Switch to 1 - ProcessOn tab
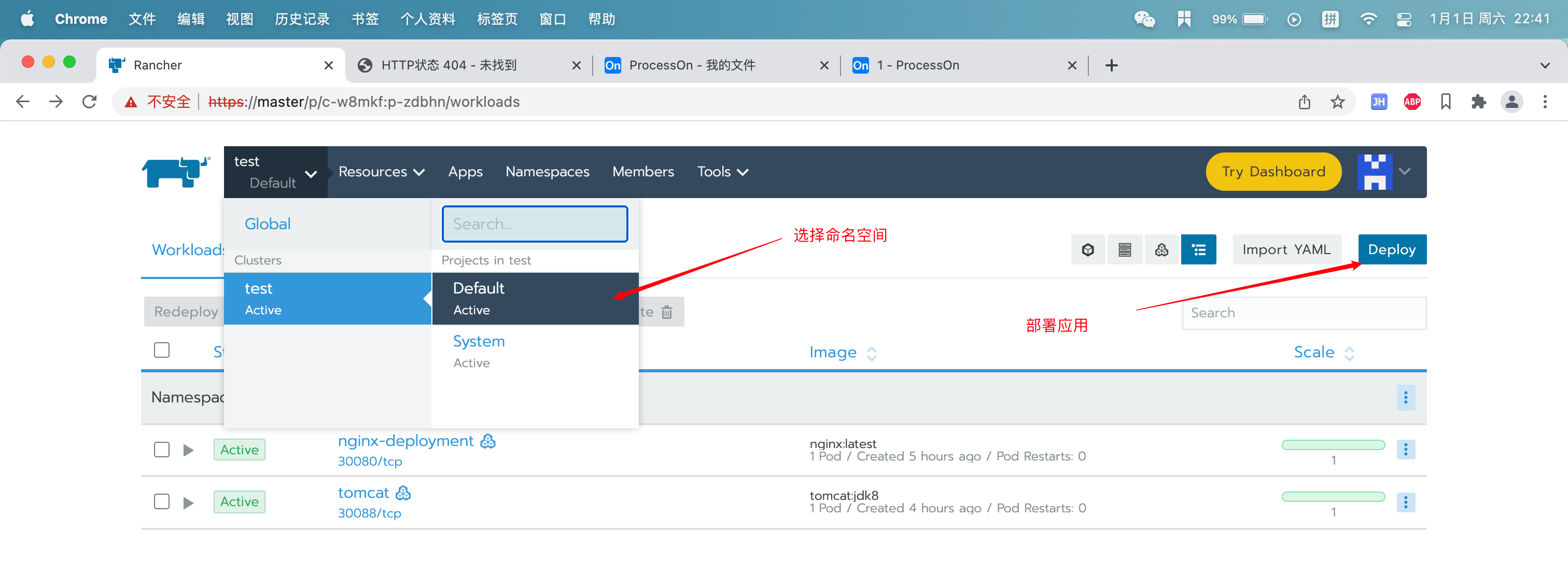1568x588 pixels. (964, 65)
